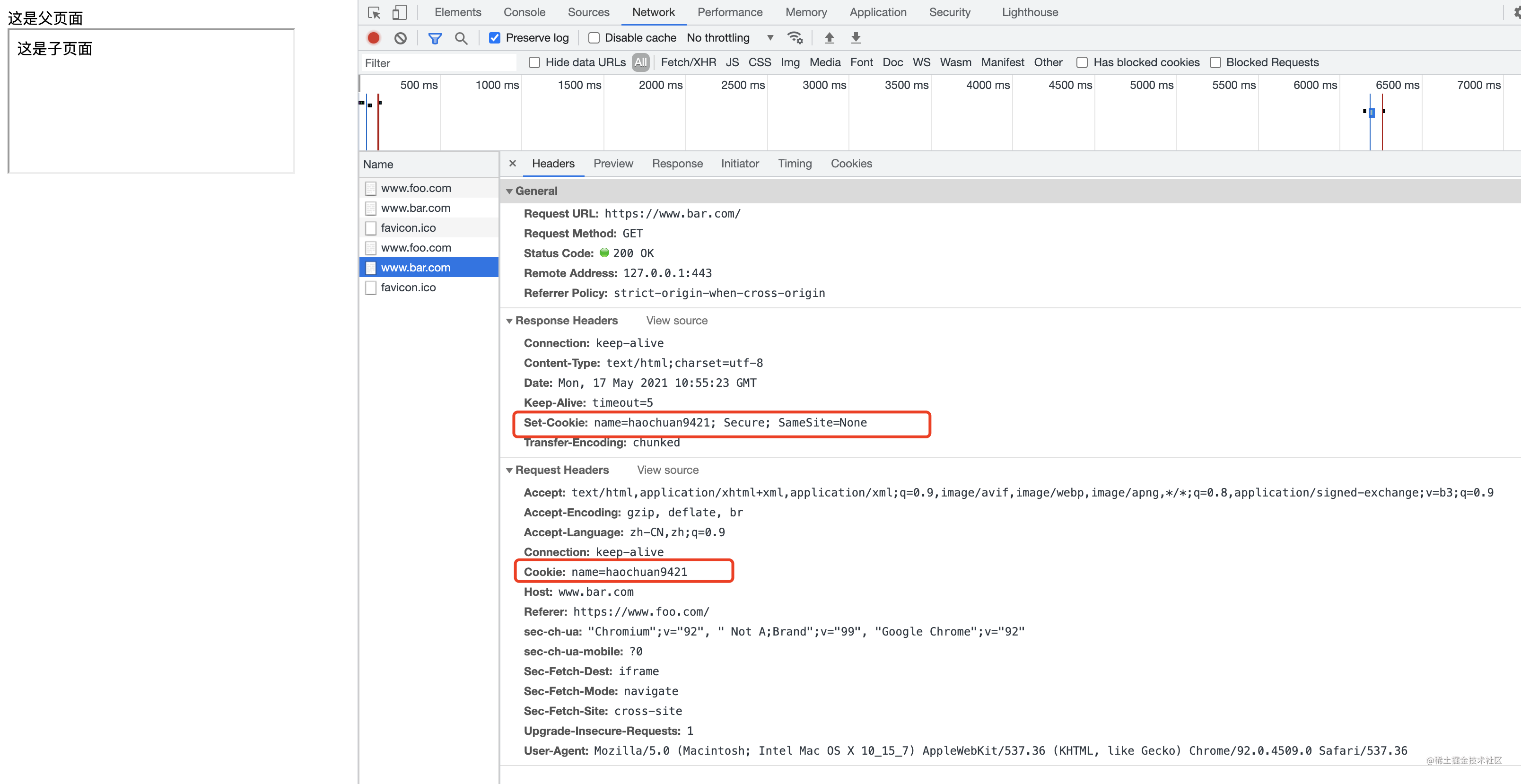Open the Memory panel

(806, 12)
